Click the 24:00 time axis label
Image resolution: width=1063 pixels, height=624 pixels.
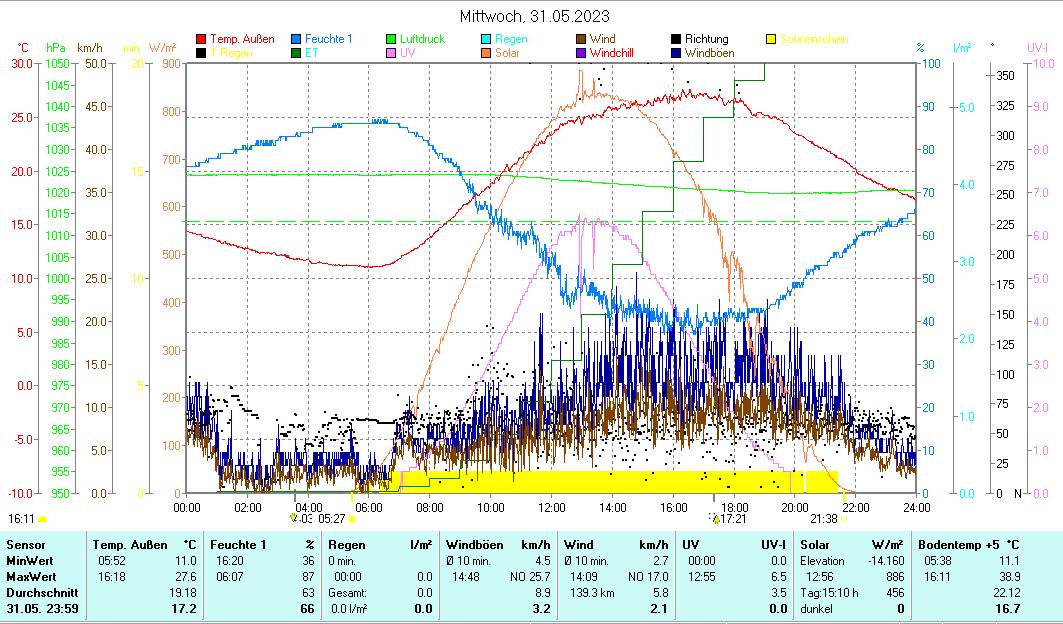(x=917, y=507)
